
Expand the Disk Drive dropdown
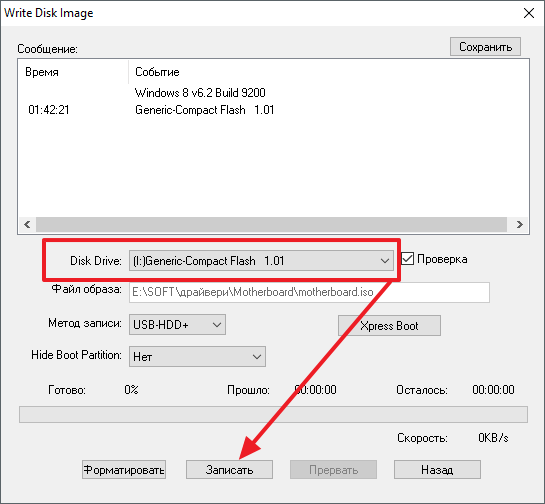[x=261, y=260]
